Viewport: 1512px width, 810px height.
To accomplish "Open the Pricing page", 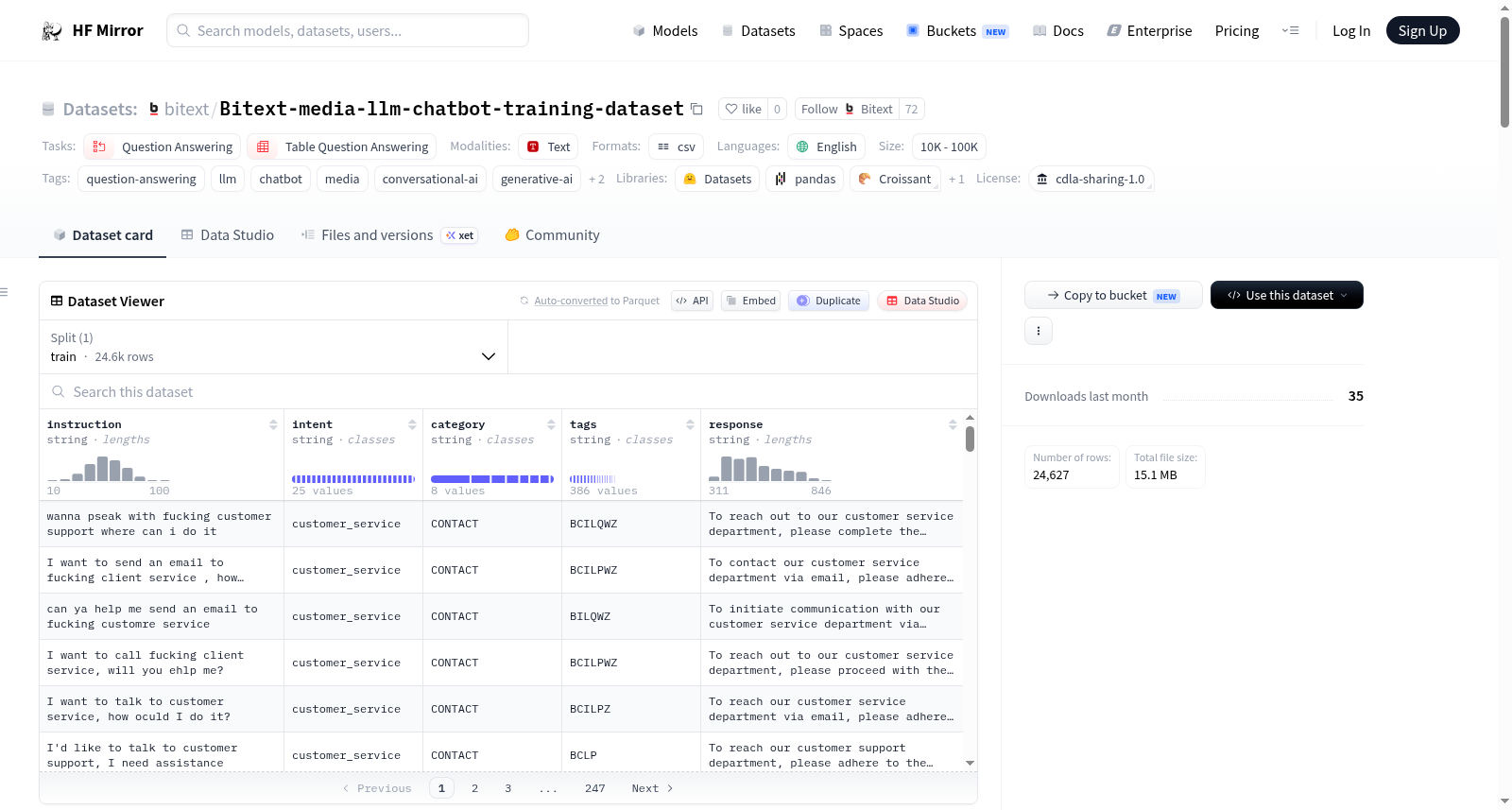I will point(1237,31).
